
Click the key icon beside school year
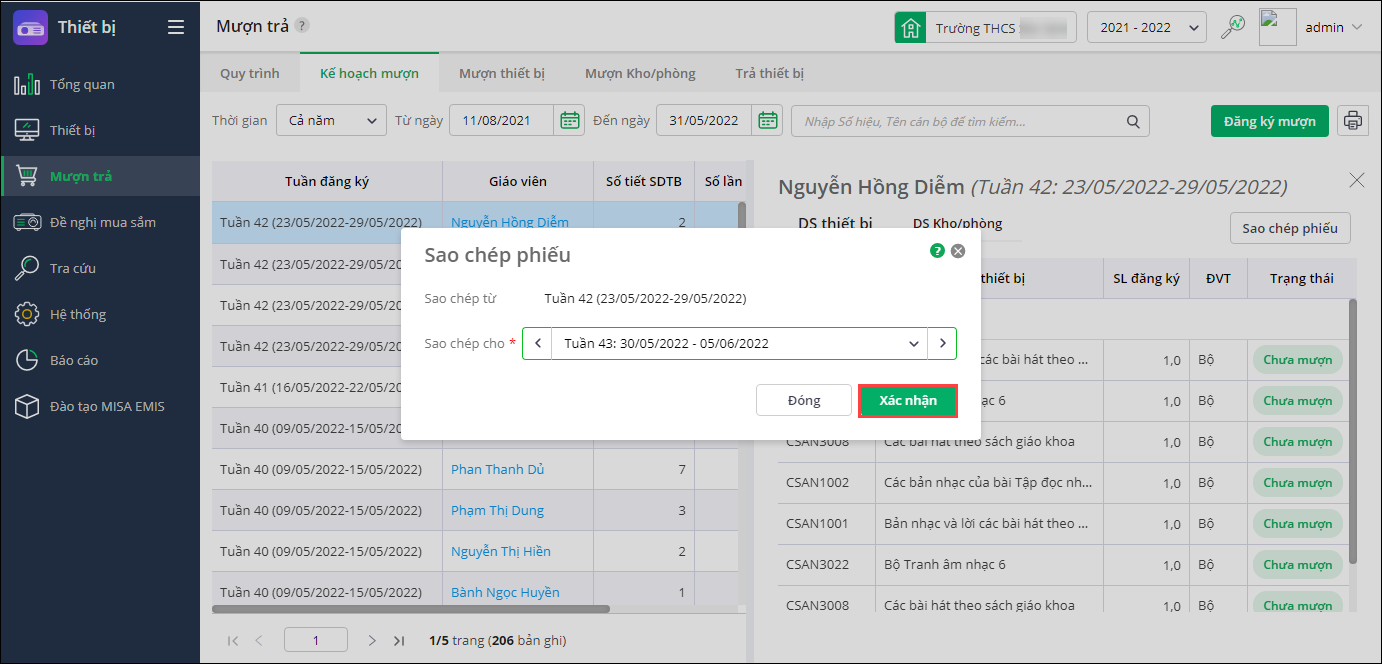pos(1233,27)
